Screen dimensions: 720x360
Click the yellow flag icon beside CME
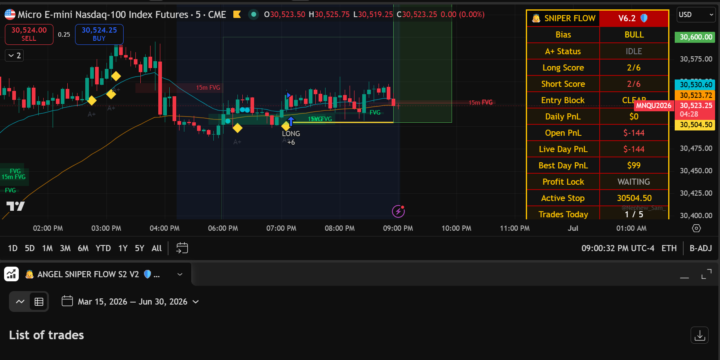click(x=237, y=15)
